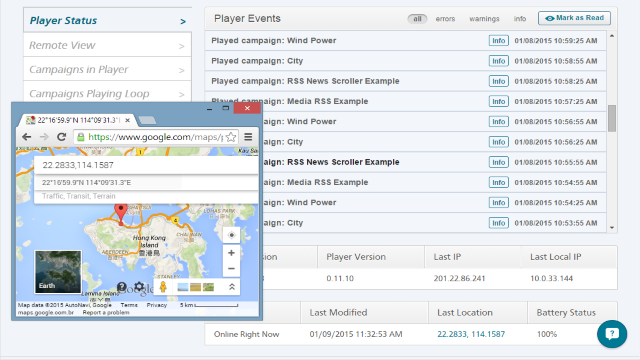Click Mark as Read button

574,18
